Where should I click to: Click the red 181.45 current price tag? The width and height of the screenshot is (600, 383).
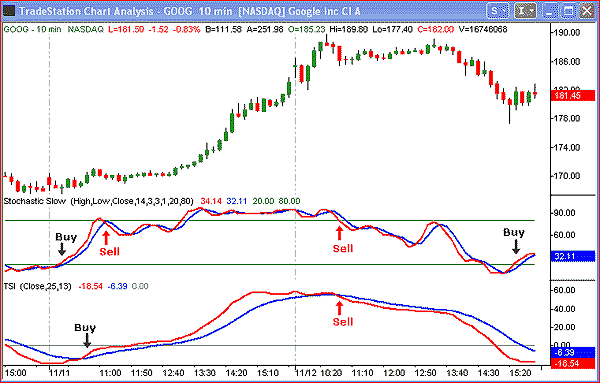[572, 96]
